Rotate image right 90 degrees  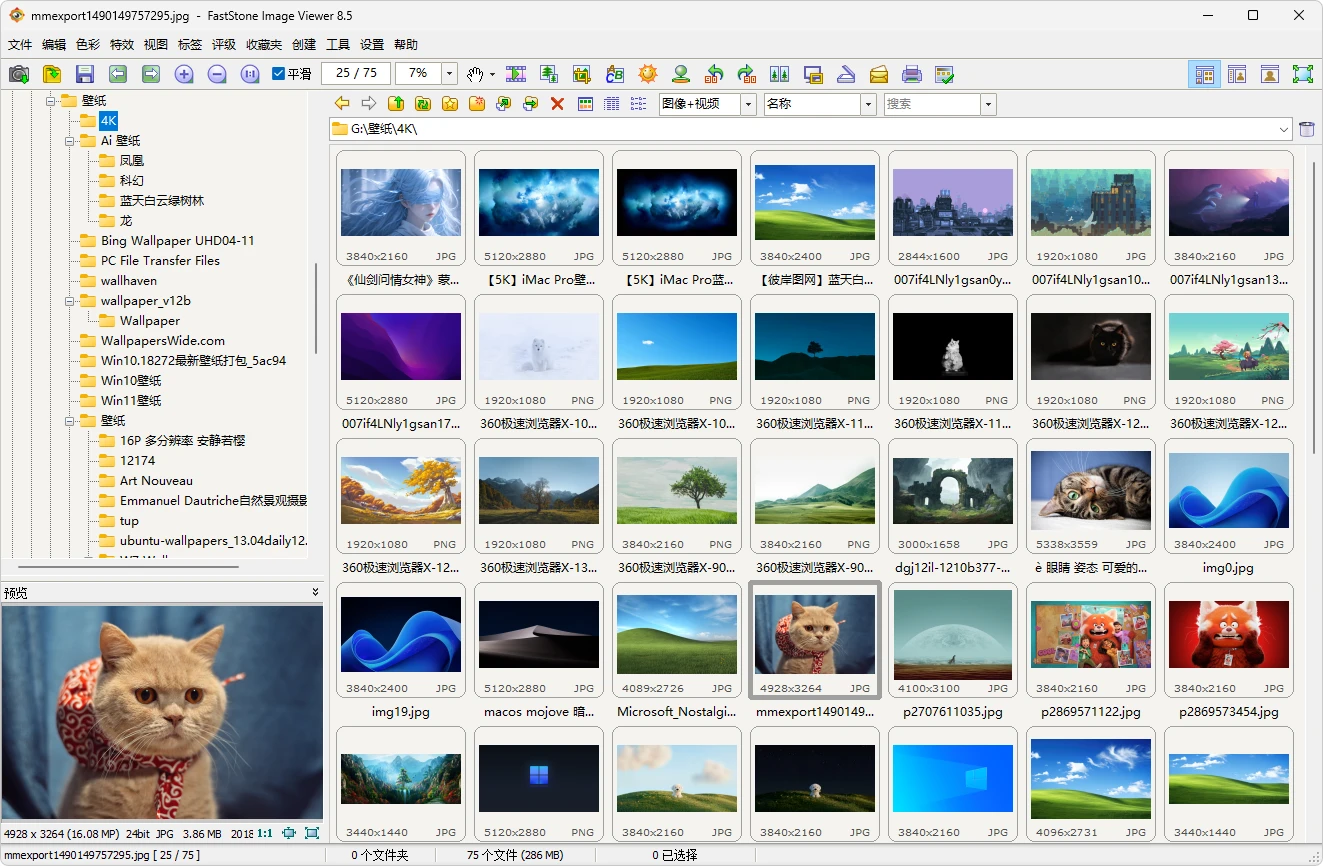[x=747, y=74]
